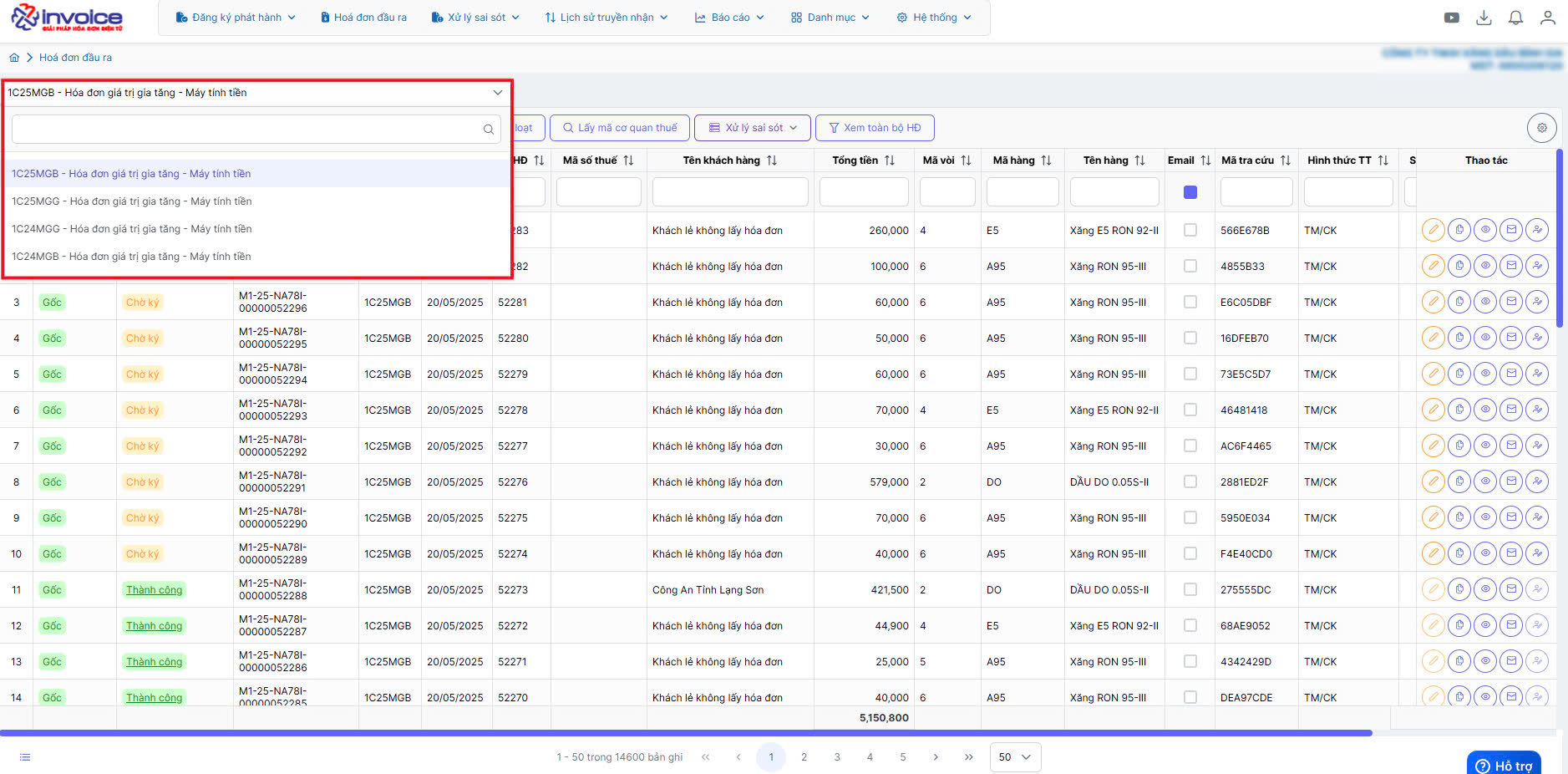Expand Hệ thống menu
This screenshot has height=774, width=1568.
[934, 18]
